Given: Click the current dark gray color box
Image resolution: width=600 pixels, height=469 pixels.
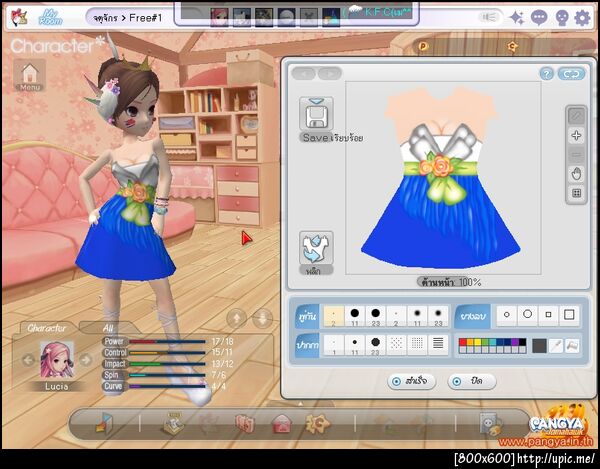Looking at the screenshot, I should click(x=539, y=346).
